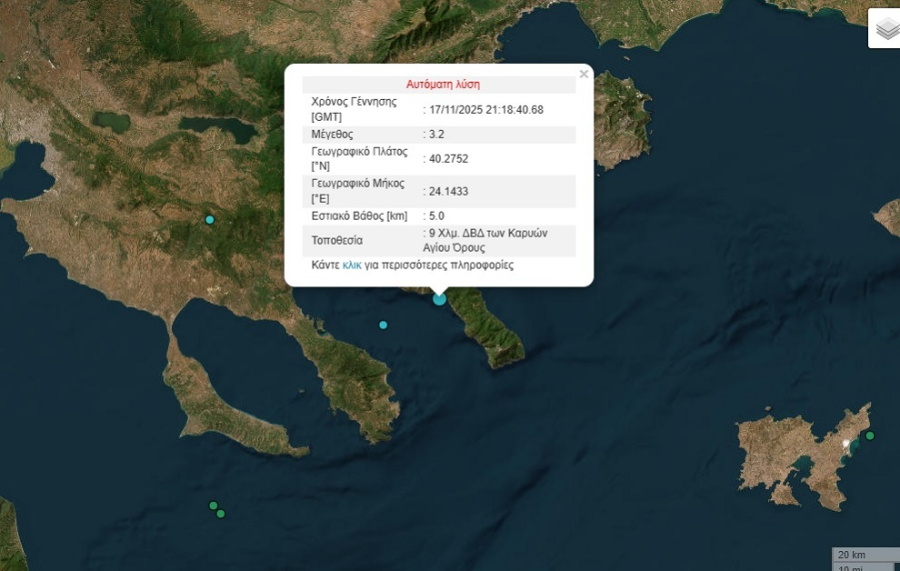The image size is (900, 571).
Task: Click the longitude value 24.1433
Action: point(449,191)
